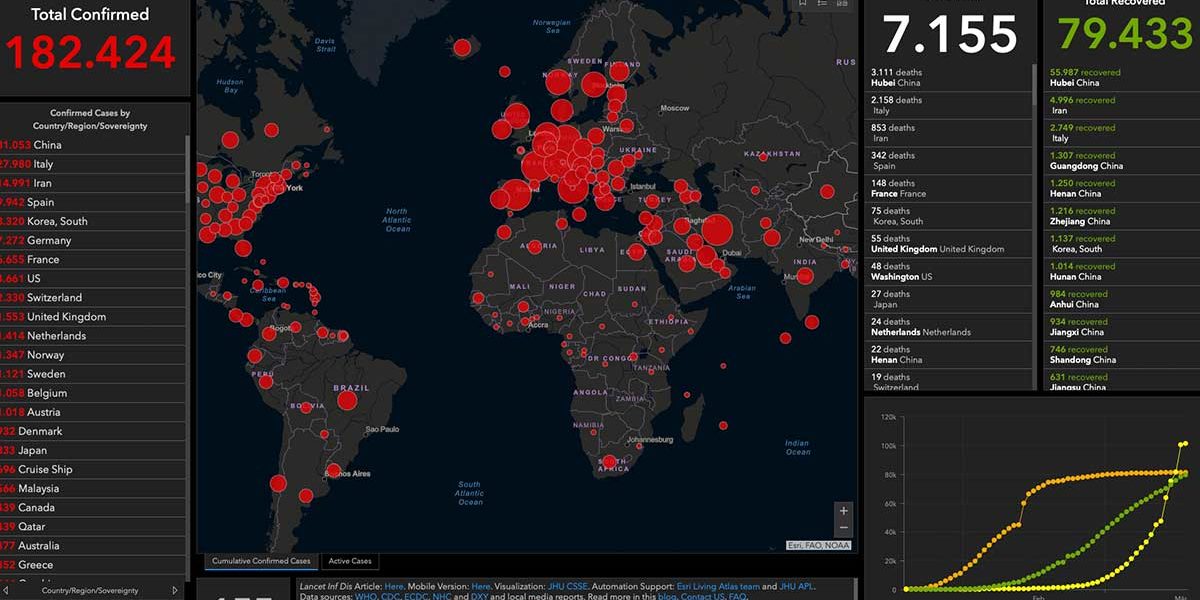Open the map legend list icon
This screenshot has height=600, width=1200.
823,4
